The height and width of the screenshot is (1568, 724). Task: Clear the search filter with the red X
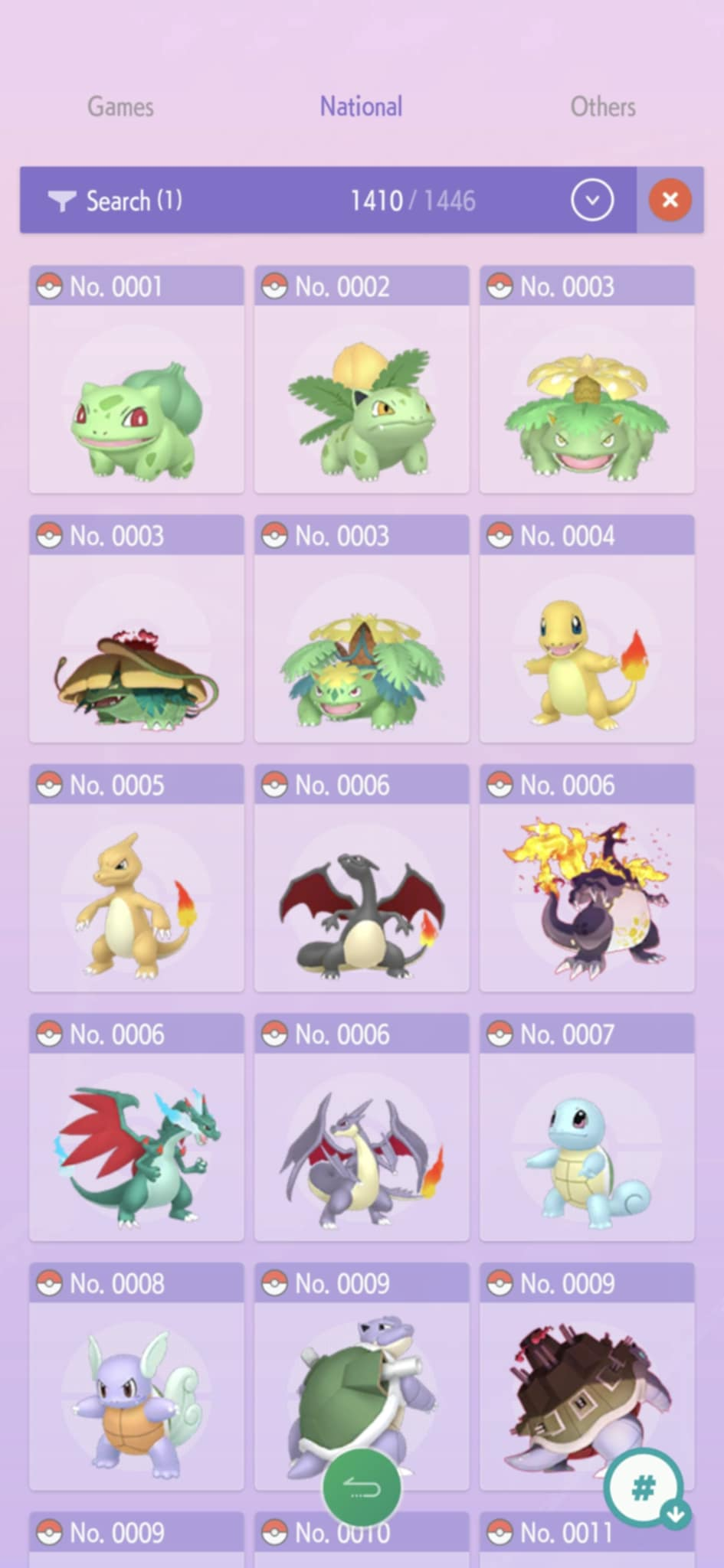pyautogui.click(x=670, y=200)
